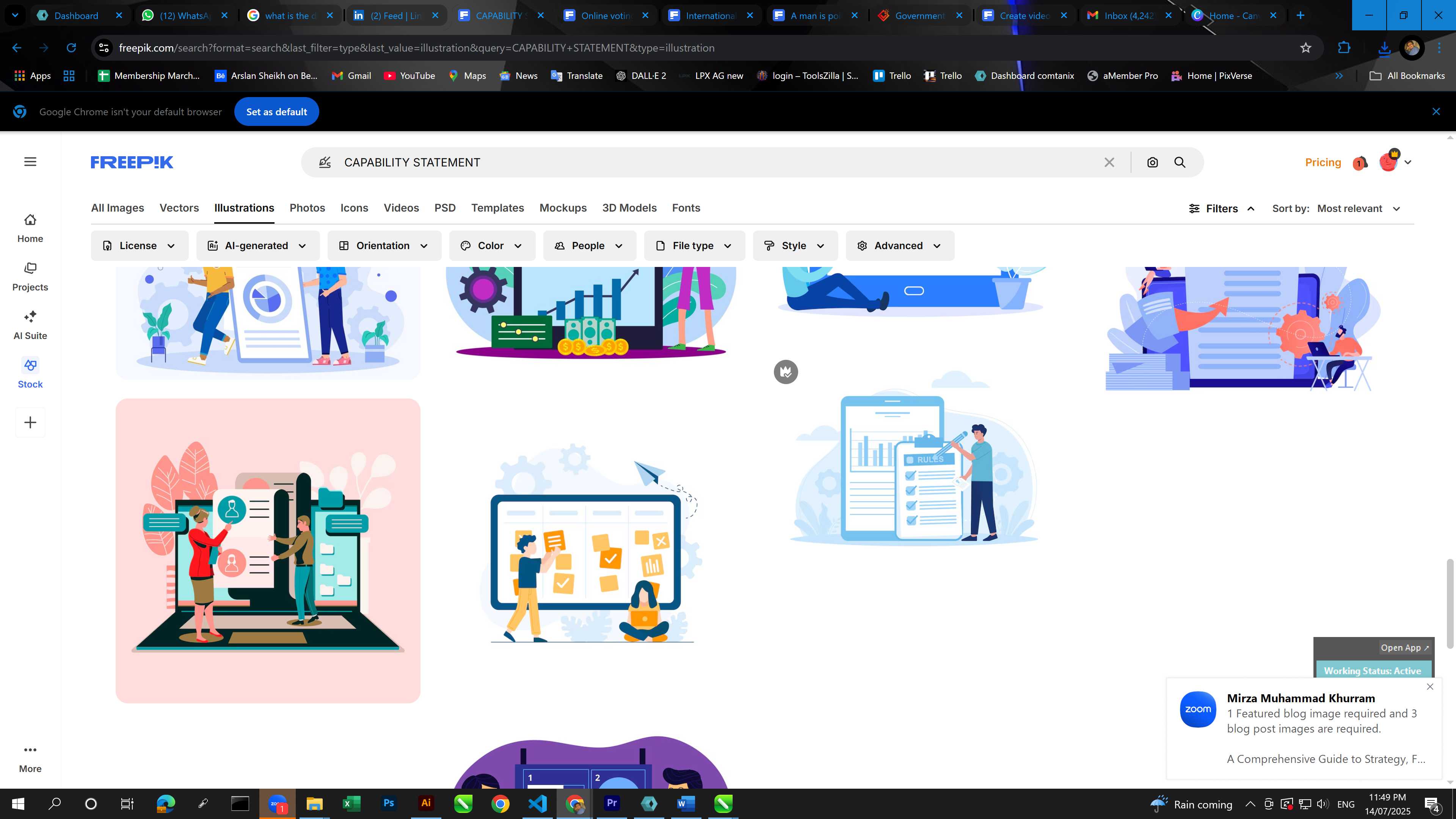1456x819 pixels.
Task: Switch to the Templates tab
Action: (497, 208)
